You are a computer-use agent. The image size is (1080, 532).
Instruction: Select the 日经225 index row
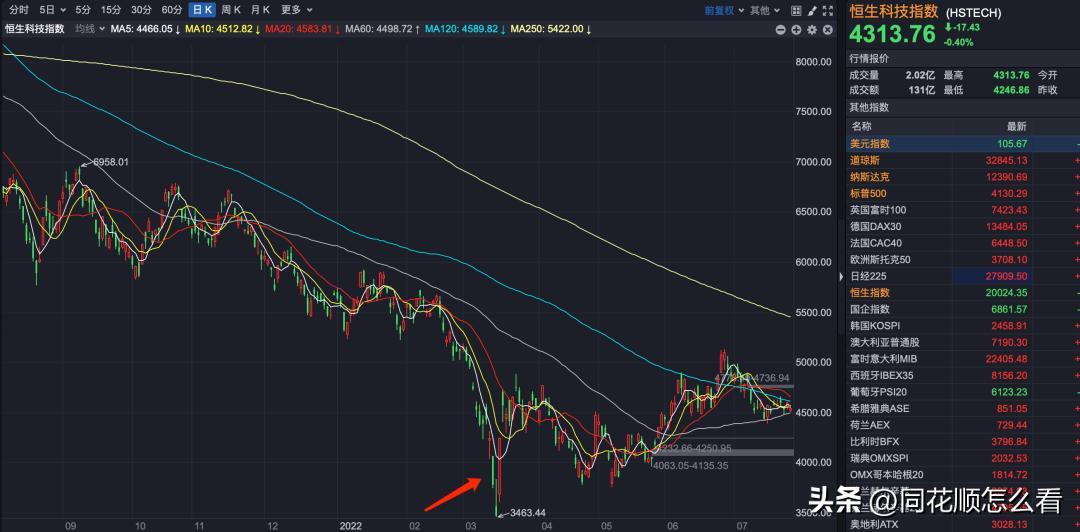(963, 276)
